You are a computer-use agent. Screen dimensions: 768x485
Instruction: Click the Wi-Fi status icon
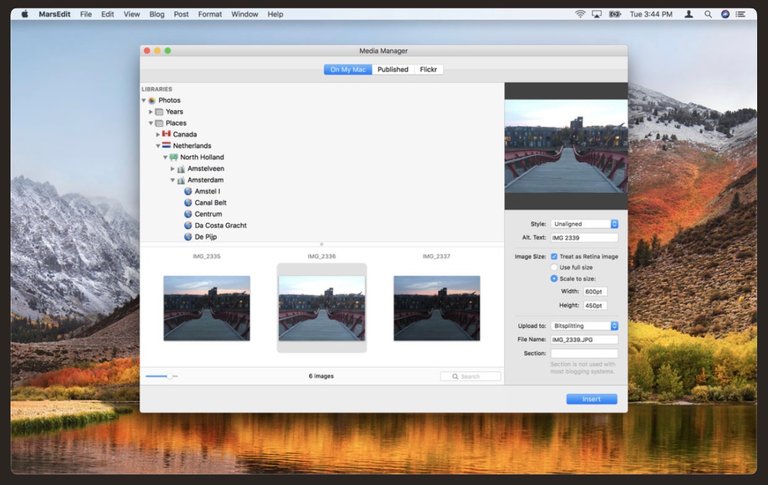point(580,14)
